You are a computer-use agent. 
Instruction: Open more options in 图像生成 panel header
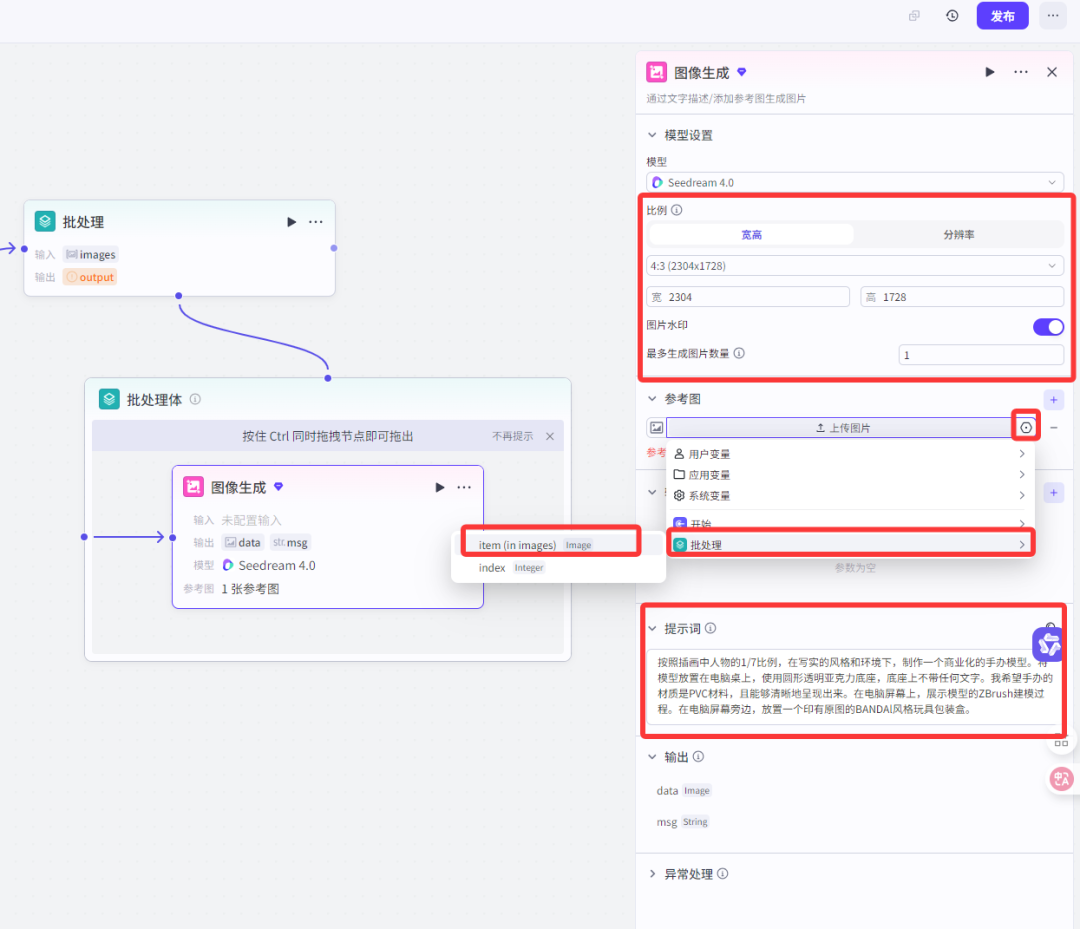pos(1021,72)
